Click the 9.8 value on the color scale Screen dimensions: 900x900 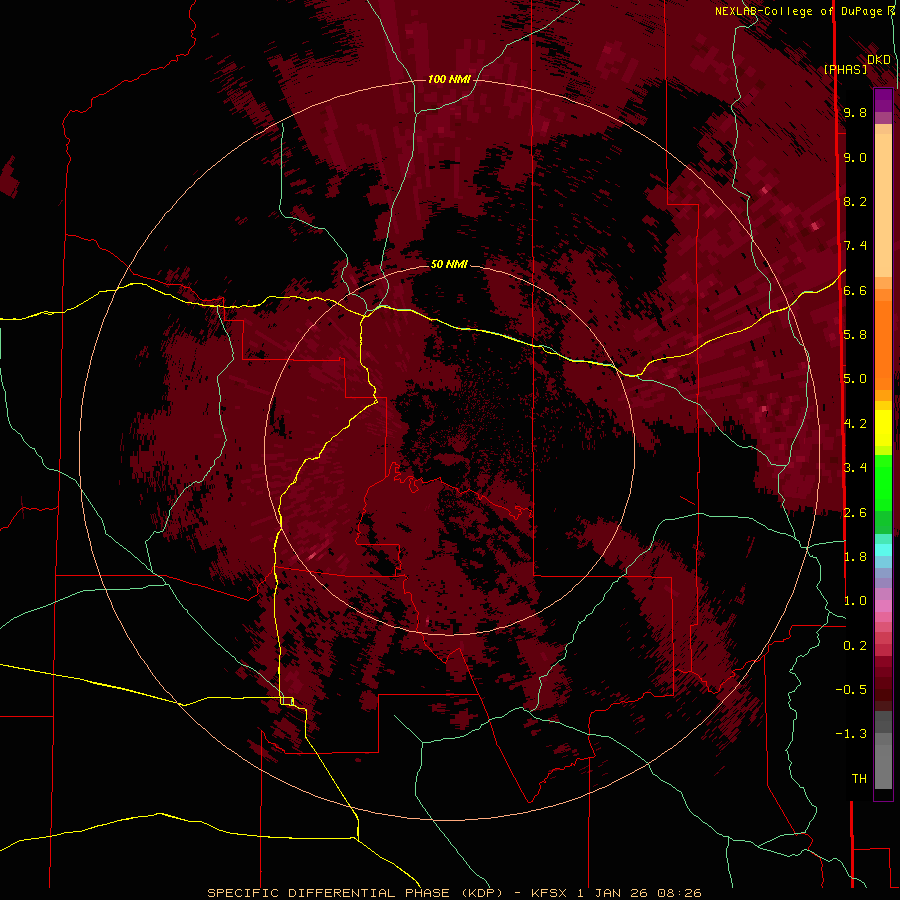pos(855,112)
